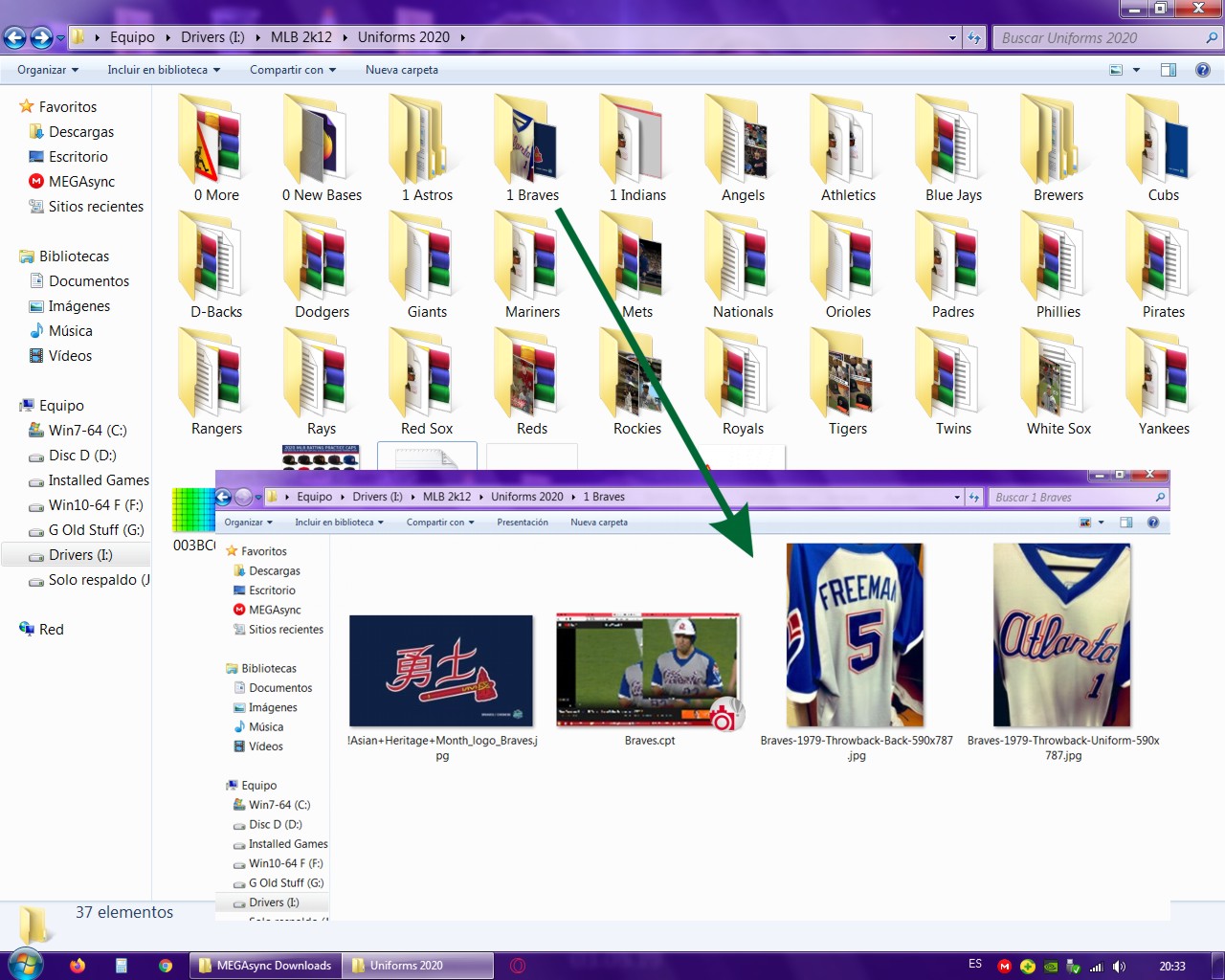Select Win7-64 (C:) drive in Uniforms 2020 sidebar
The width and height of the screenshot is (1225, 980).
tap(87, 431)
